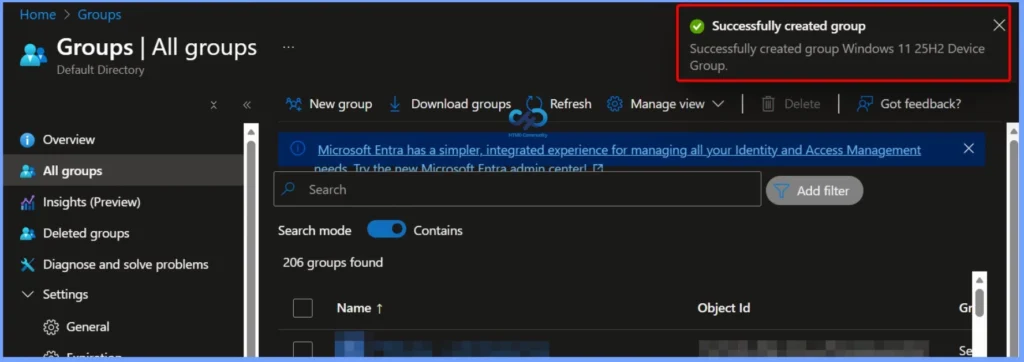Click the Manage view gear icon
The height and width of the screenshot is (362, 1024).
615,104
